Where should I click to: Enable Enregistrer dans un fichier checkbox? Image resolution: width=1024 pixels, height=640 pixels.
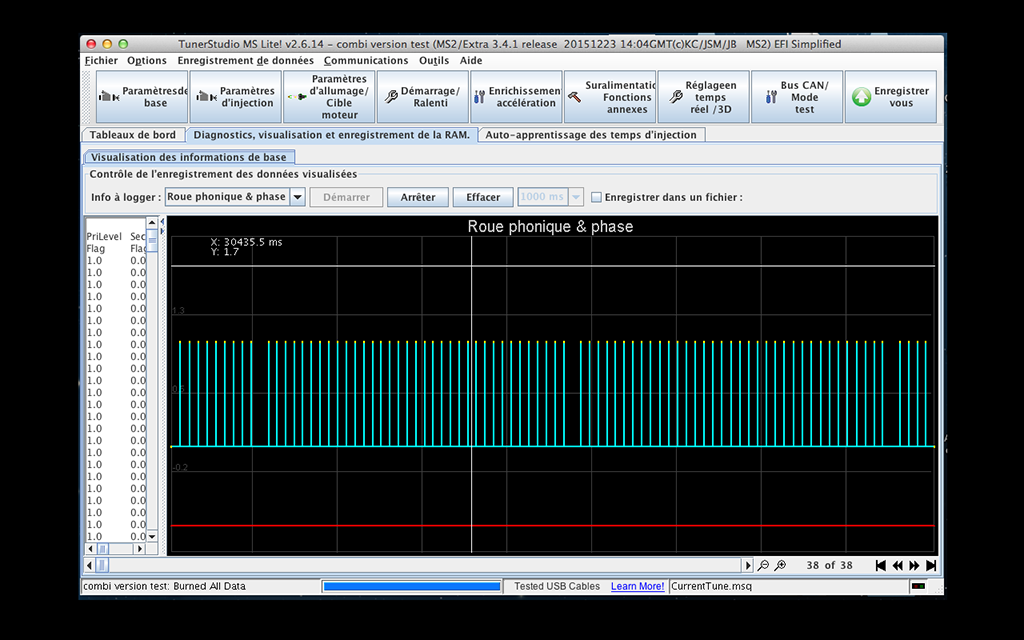pos(596,197)
